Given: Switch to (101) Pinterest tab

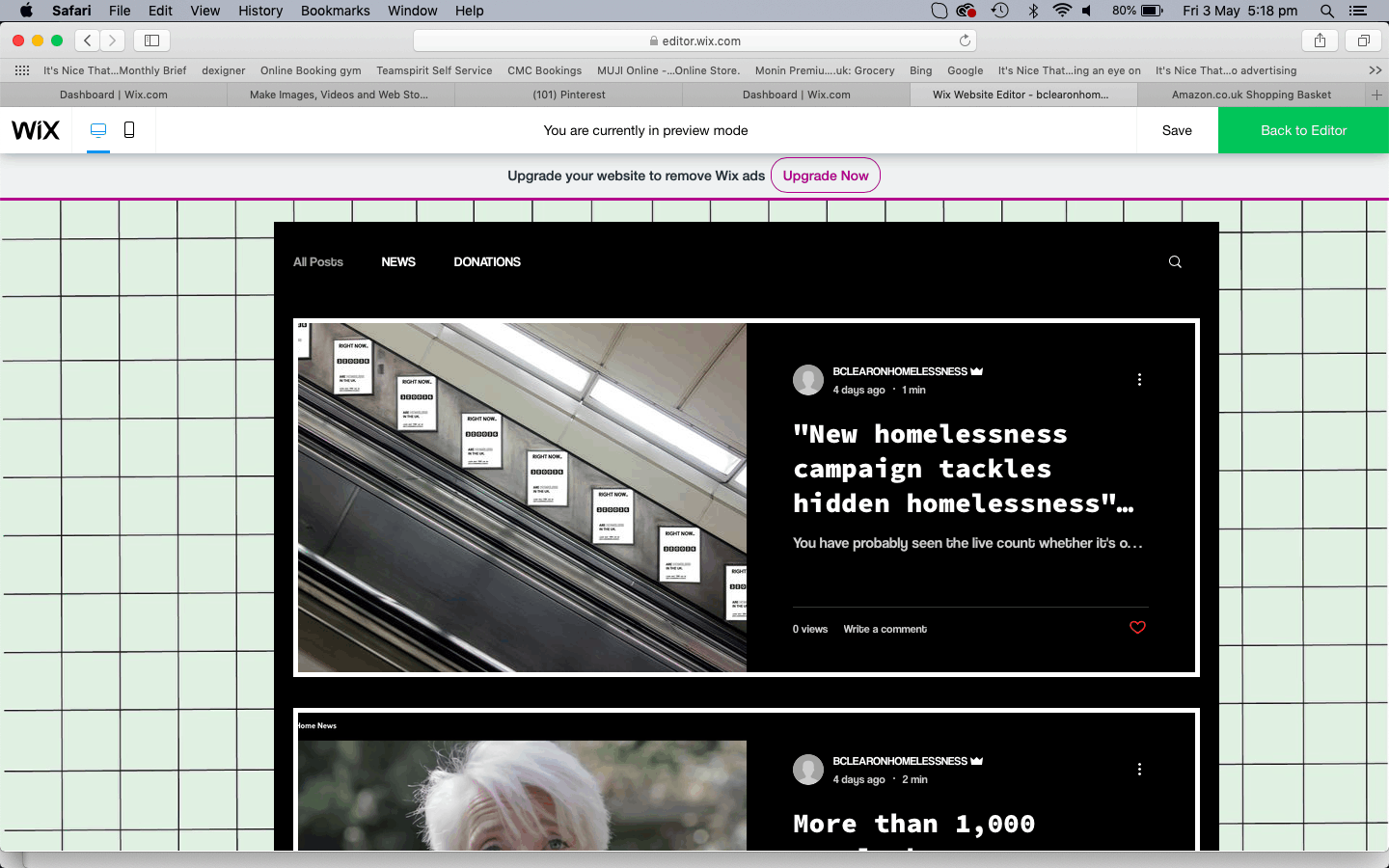Looking at the screenshot, I should pos(569,95).
